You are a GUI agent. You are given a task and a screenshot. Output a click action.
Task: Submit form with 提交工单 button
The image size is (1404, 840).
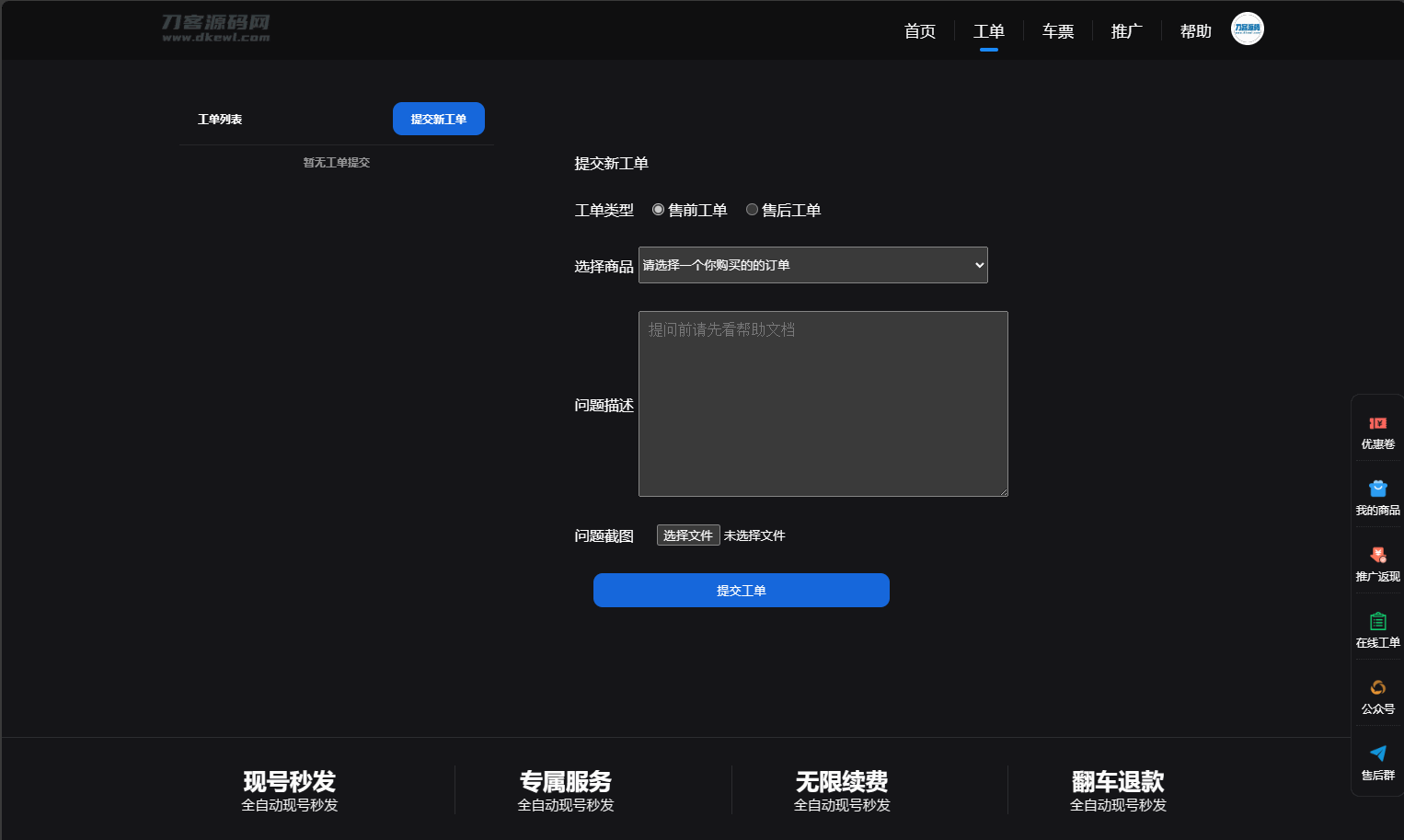(x=741, y=591)
